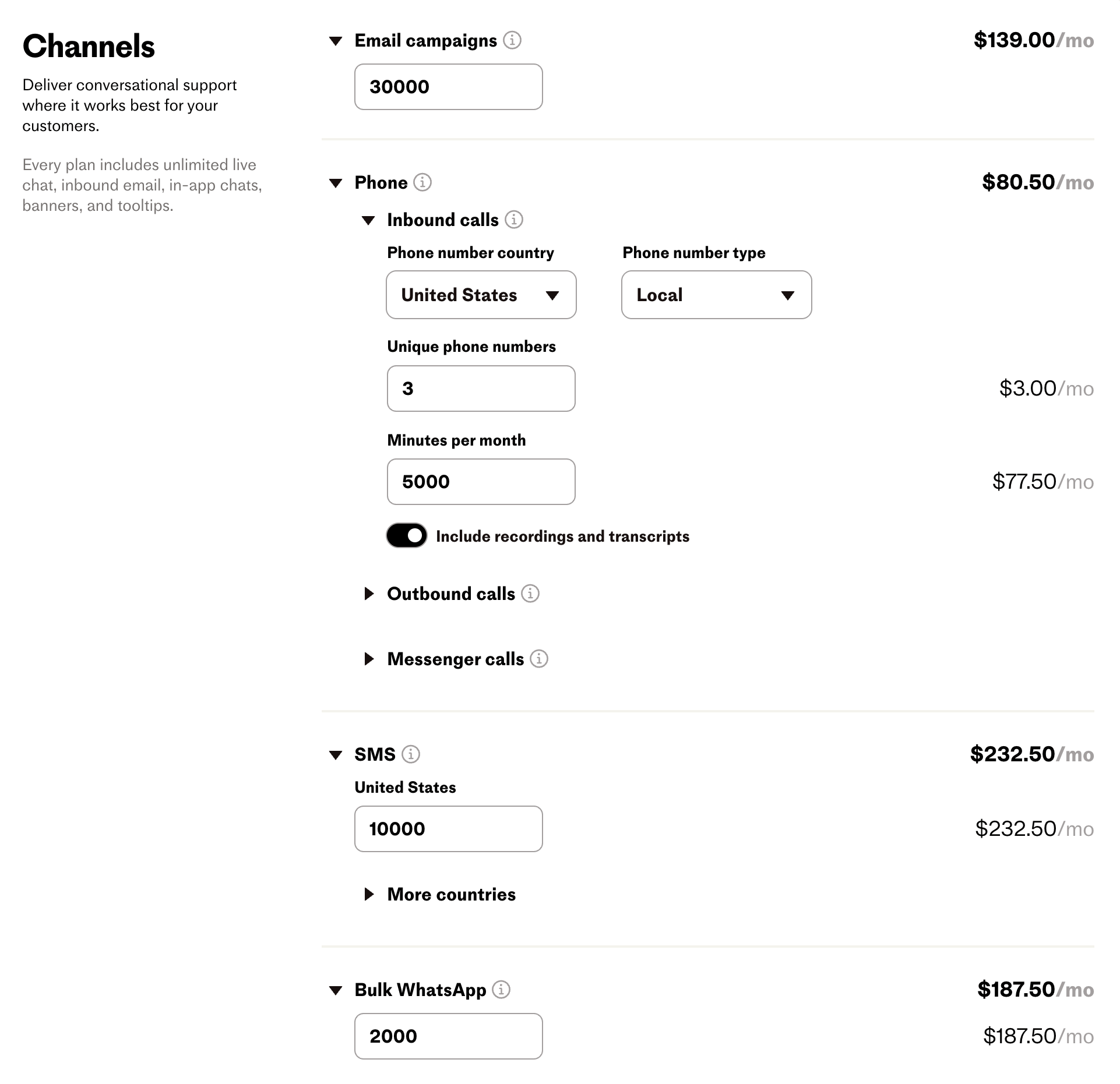Expand the Outbound calls section

369,594
